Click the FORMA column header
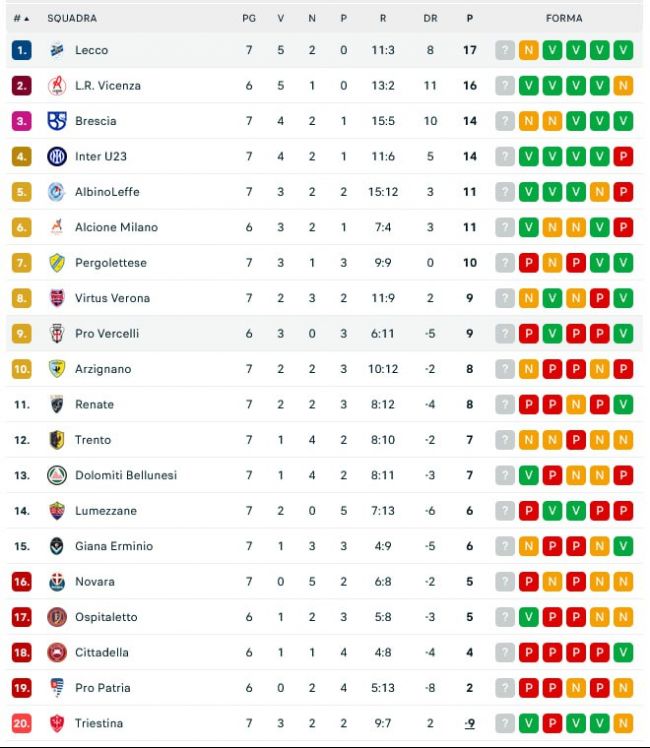Screen dimensions: 650x748 point(564,18)
